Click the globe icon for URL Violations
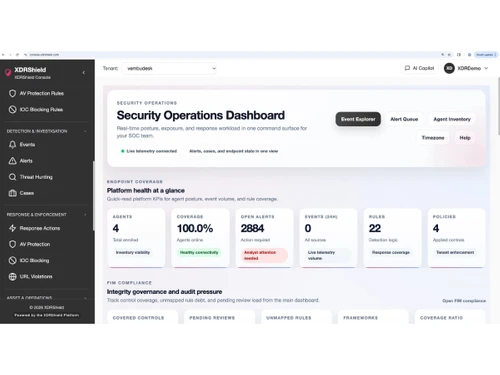Screen dimensions: 500x375 coord(12,277)
